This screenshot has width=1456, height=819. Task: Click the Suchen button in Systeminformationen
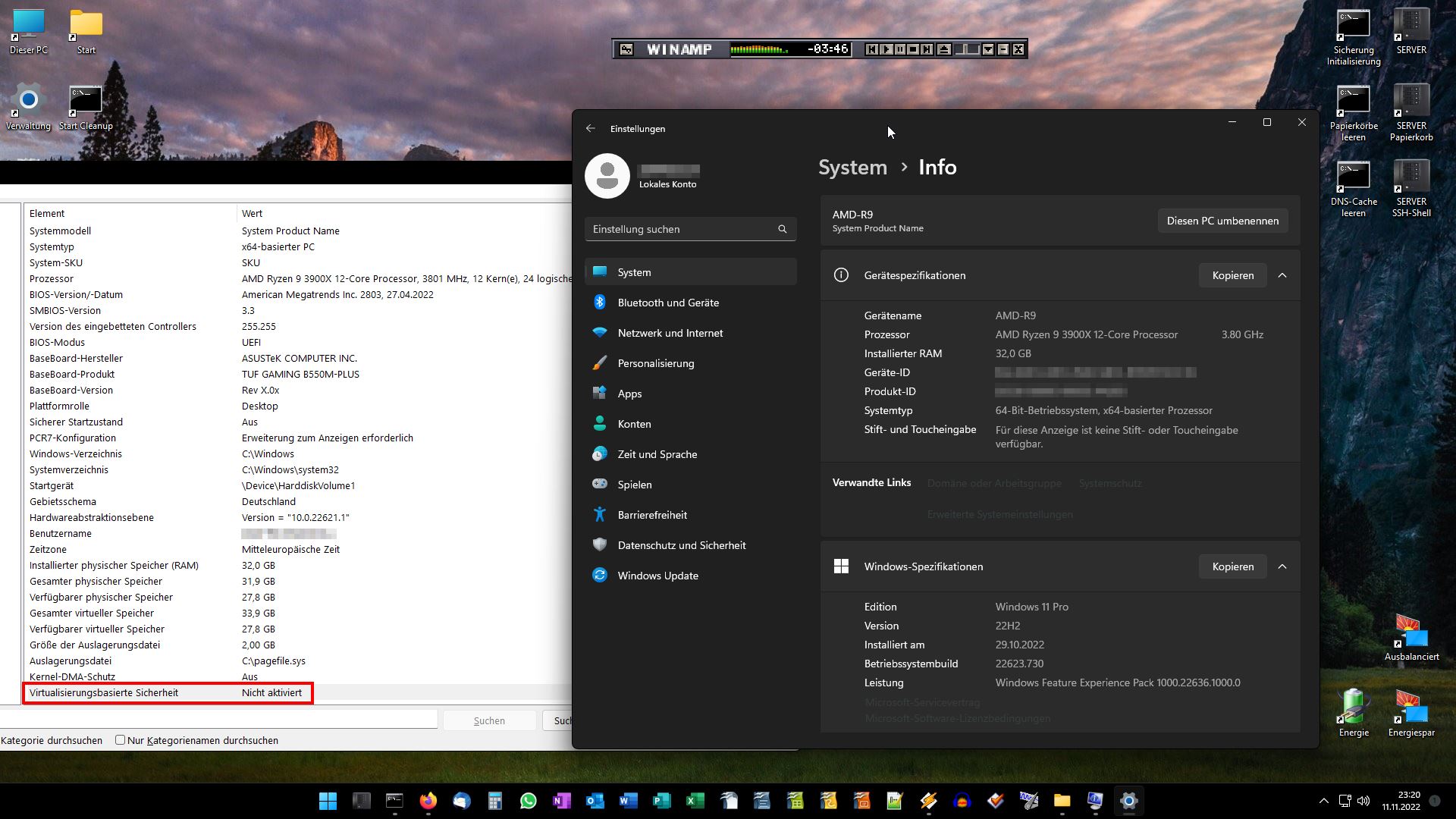[489, 720]
